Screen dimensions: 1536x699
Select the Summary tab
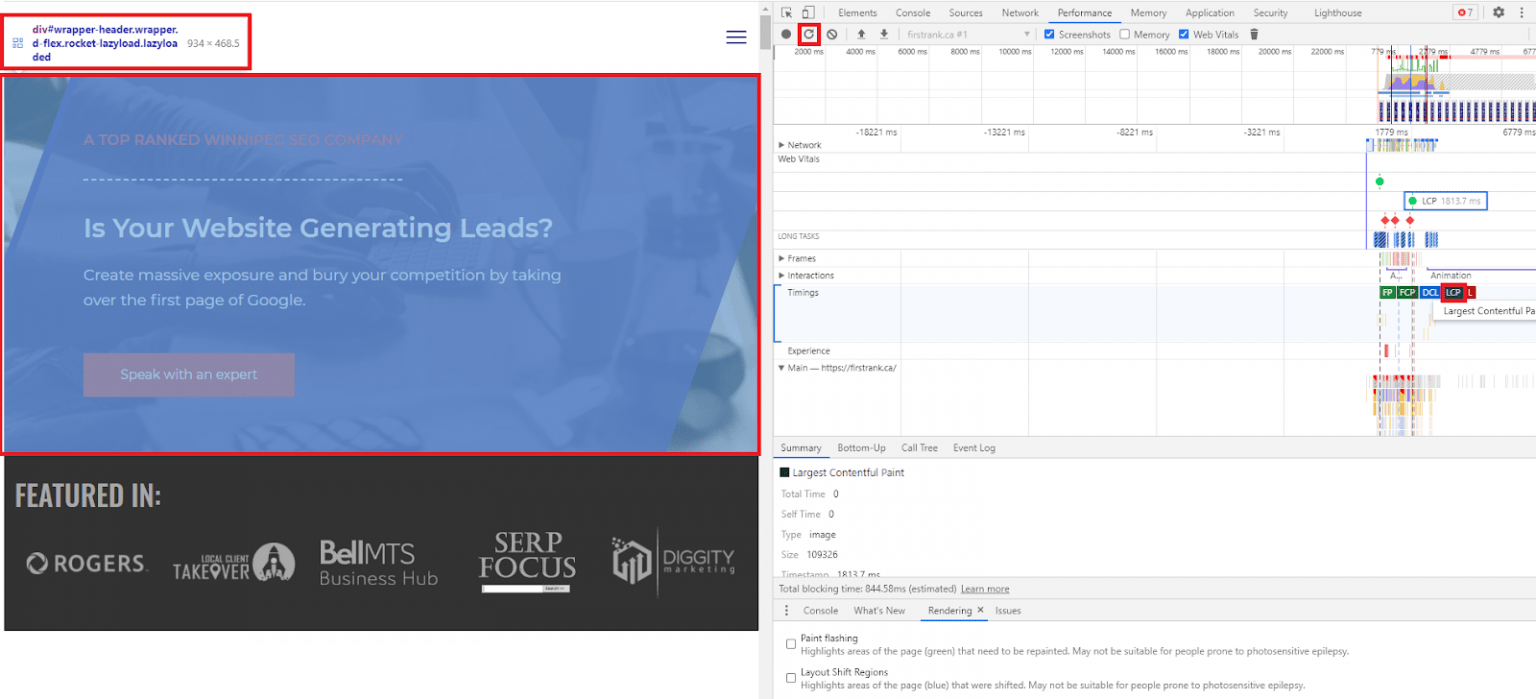click(801, 448)
